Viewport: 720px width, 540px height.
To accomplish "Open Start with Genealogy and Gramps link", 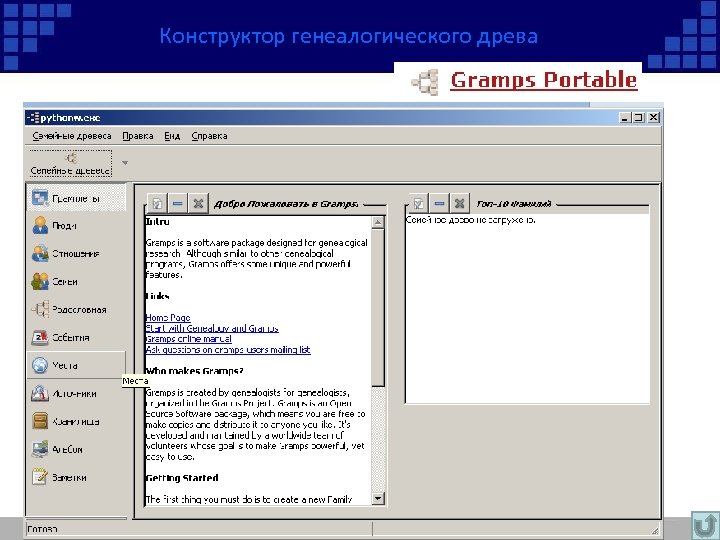I will (212, 328).
